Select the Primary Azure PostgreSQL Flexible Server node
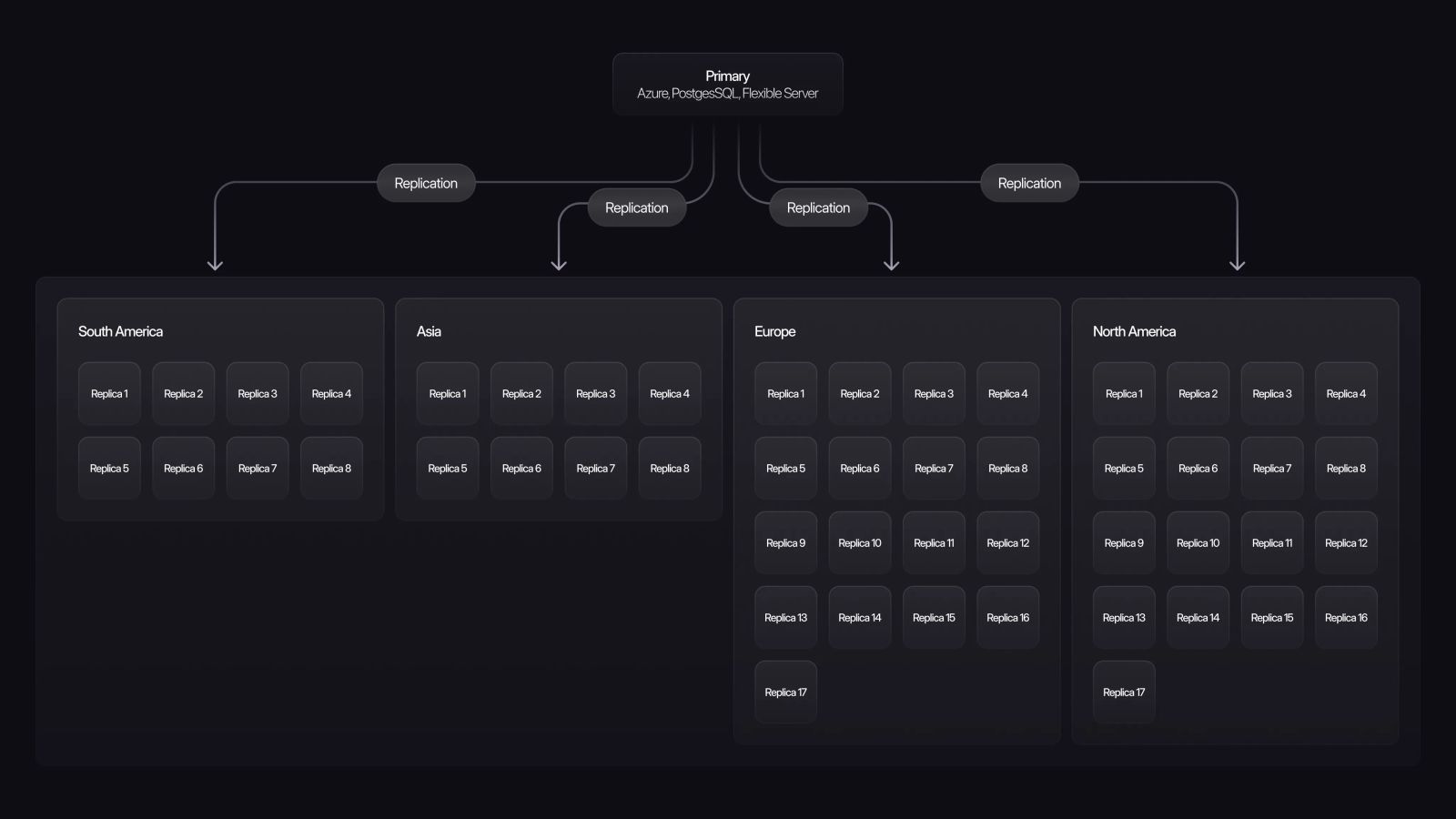 [727, 84]
